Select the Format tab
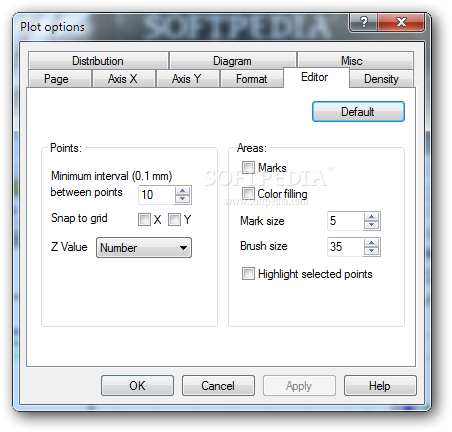 coord(252,79)
